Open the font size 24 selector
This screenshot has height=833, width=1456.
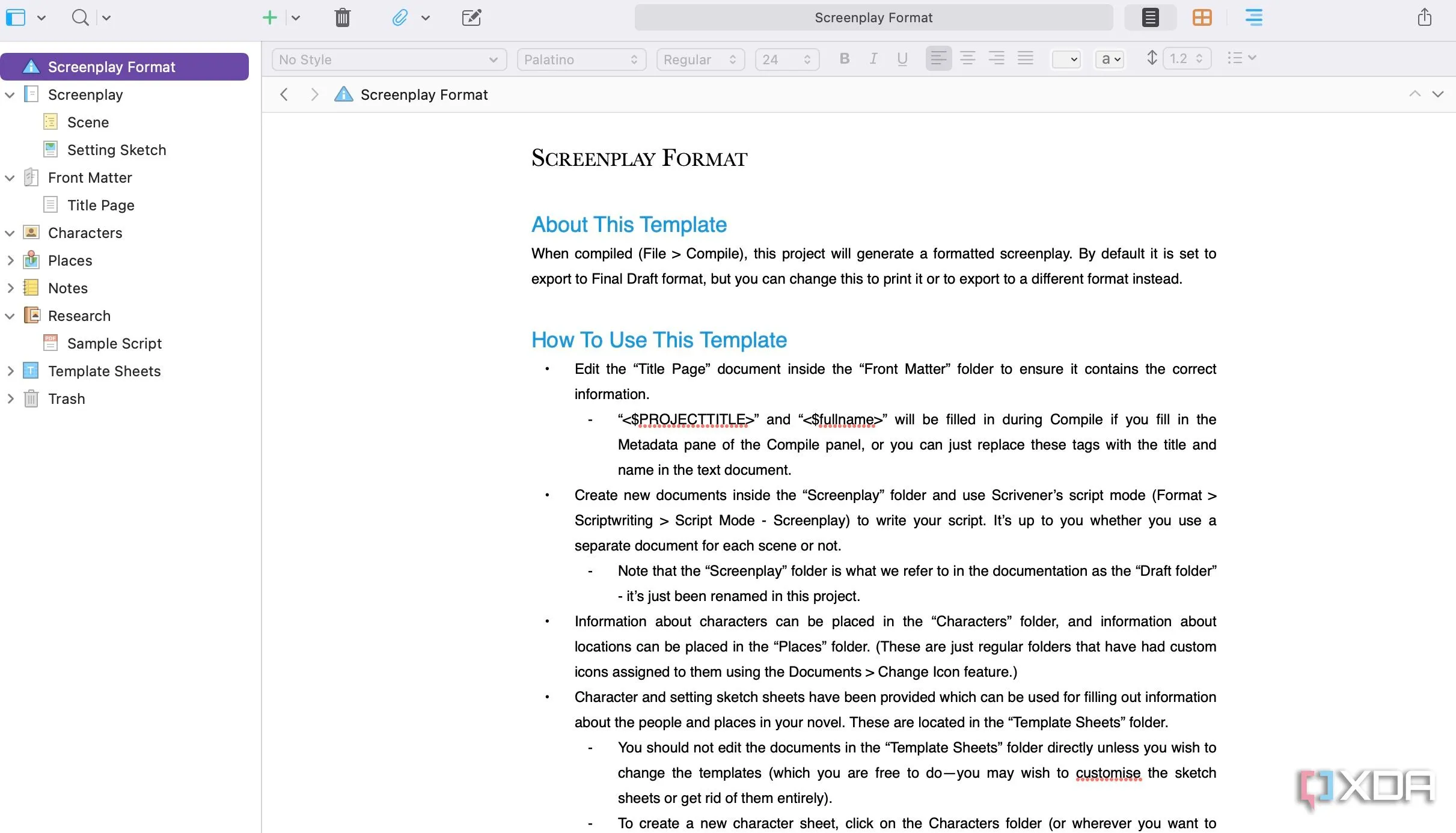point(787,59)
